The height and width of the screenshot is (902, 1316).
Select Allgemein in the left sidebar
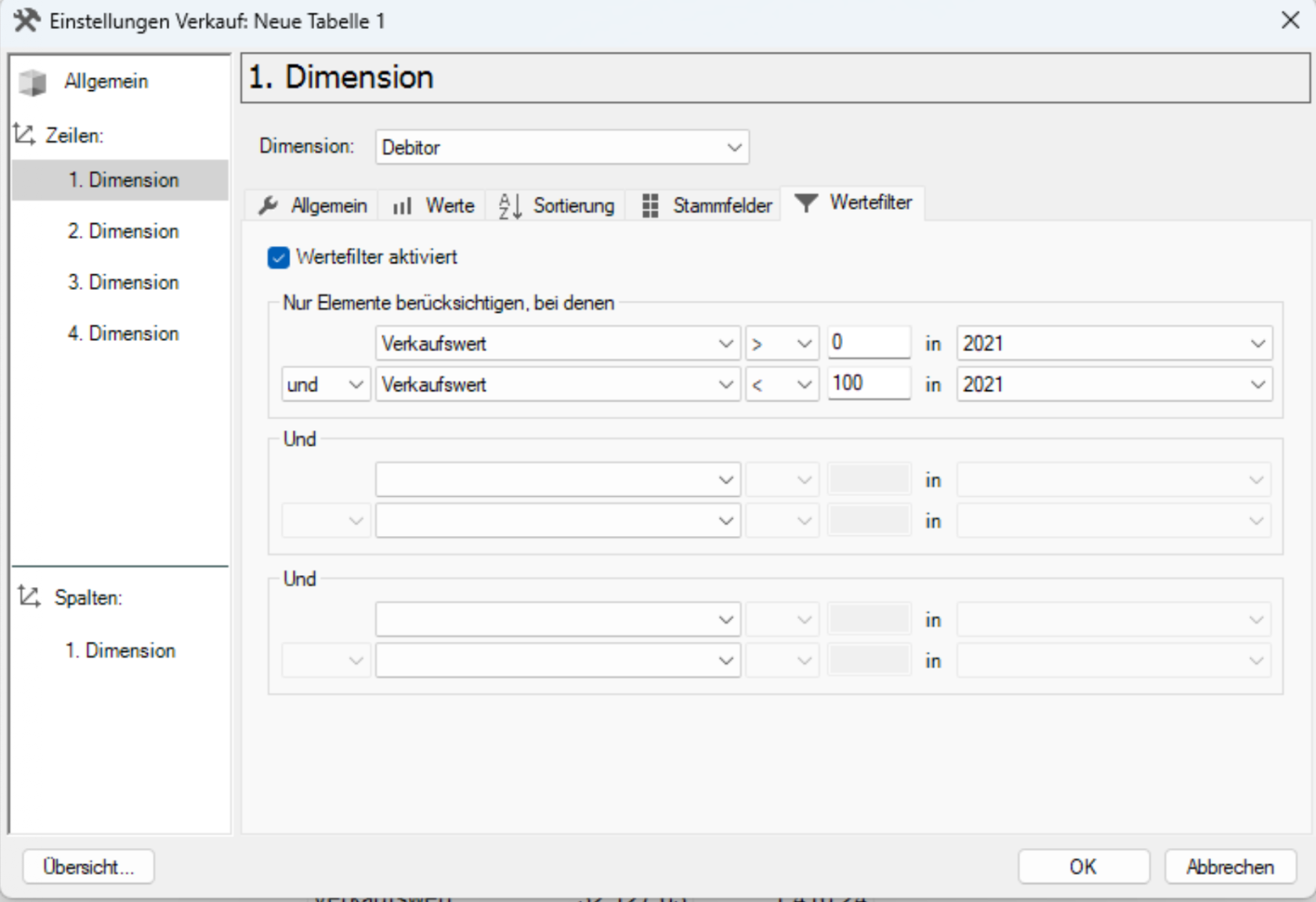click(x=106, y=82)
